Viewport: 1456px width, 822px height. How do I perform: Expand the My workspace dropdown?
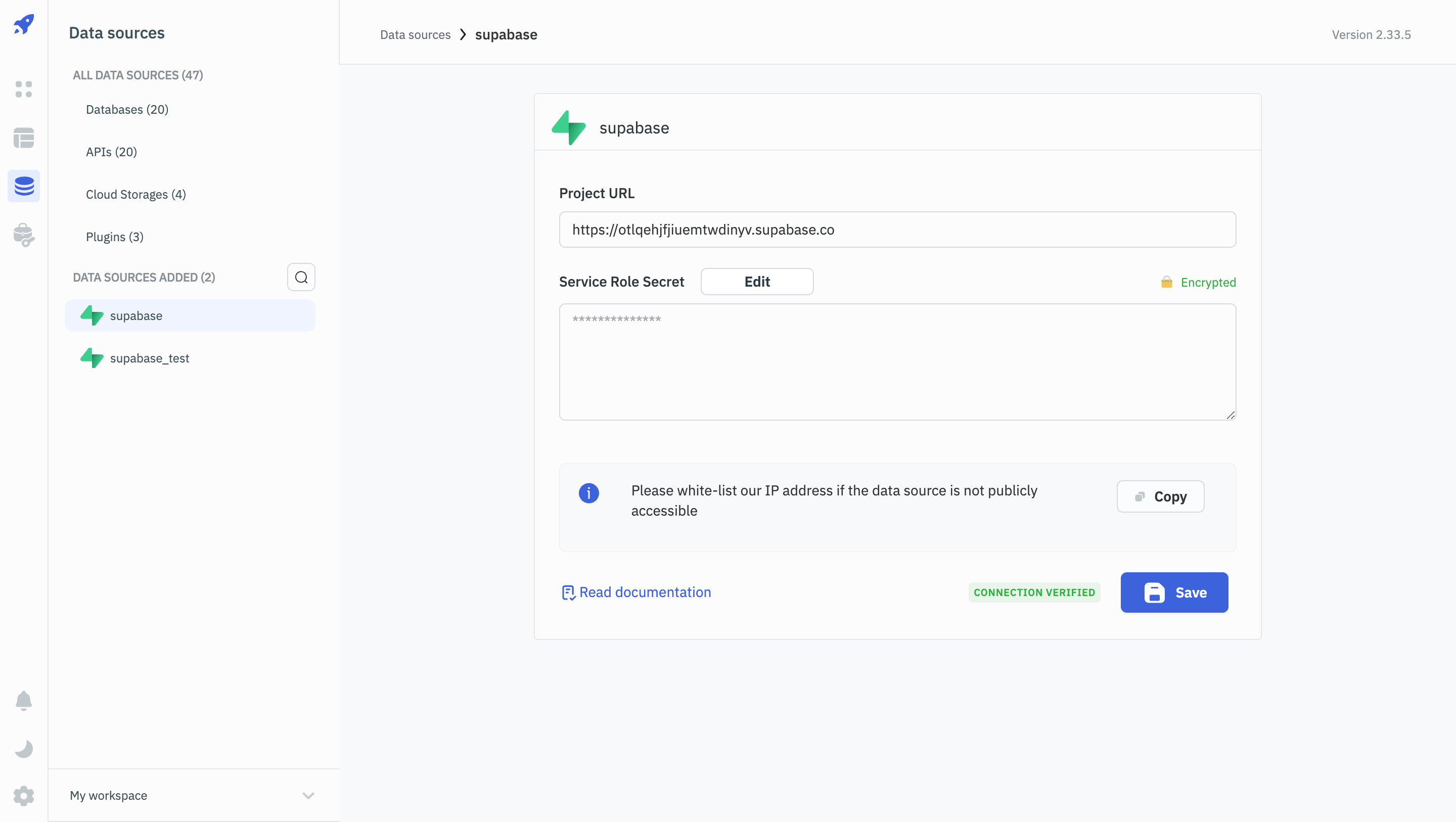coord(193,795)
